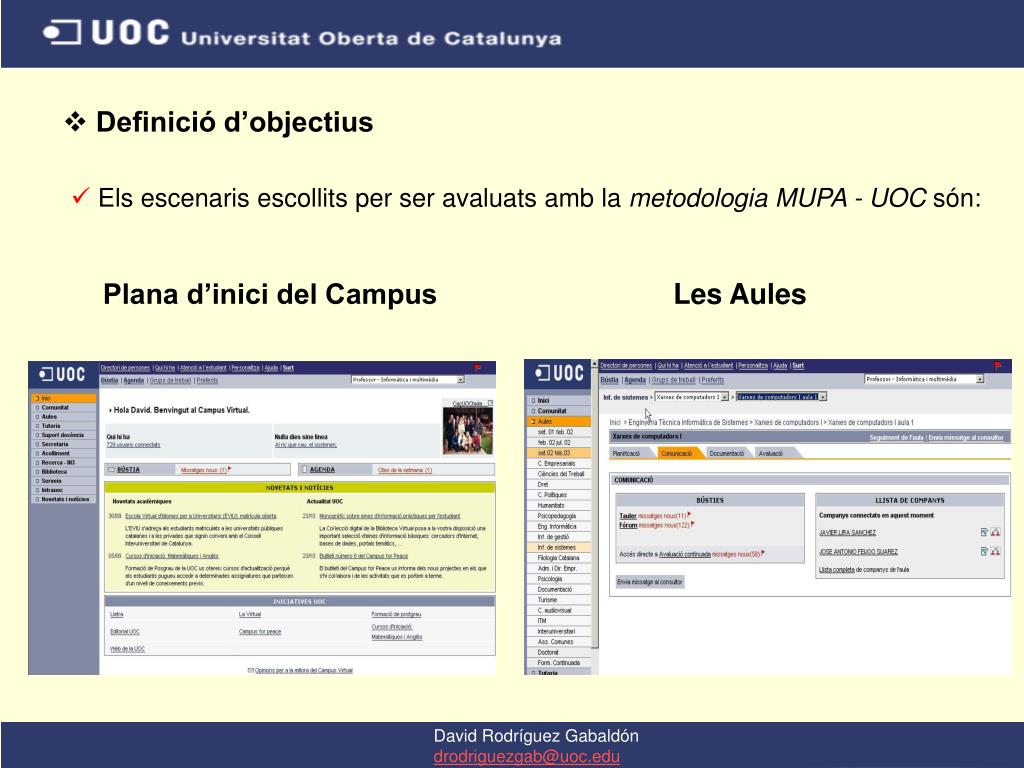Click the notebook icon beside AGENDA
Screen dimensions: 1024x768
[x=304, y=470]
